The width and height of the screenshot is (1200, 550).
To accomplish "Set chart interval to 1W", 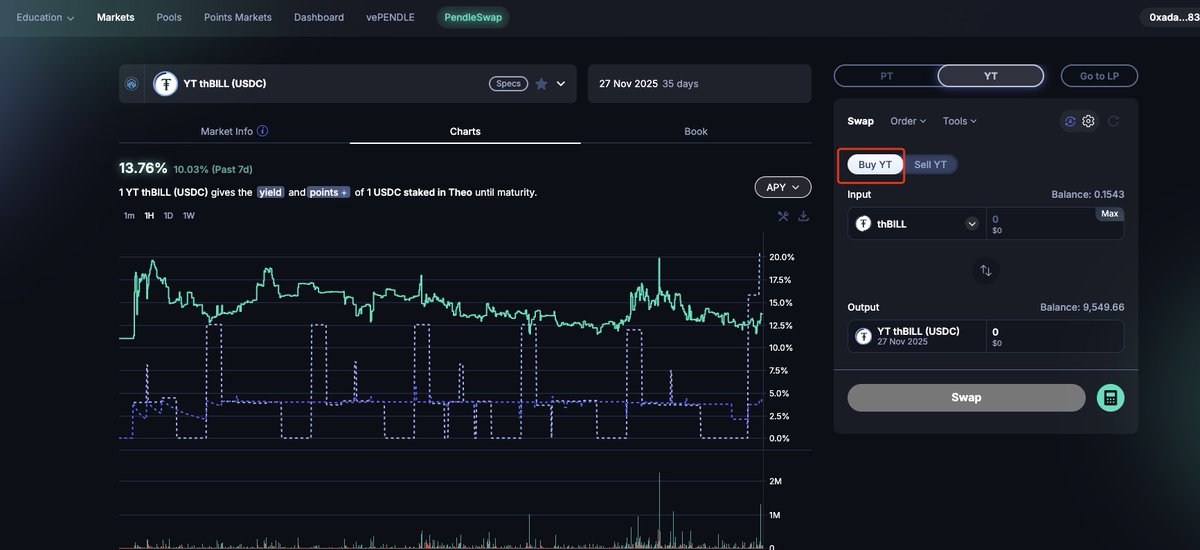I will [x=189, y=216].
